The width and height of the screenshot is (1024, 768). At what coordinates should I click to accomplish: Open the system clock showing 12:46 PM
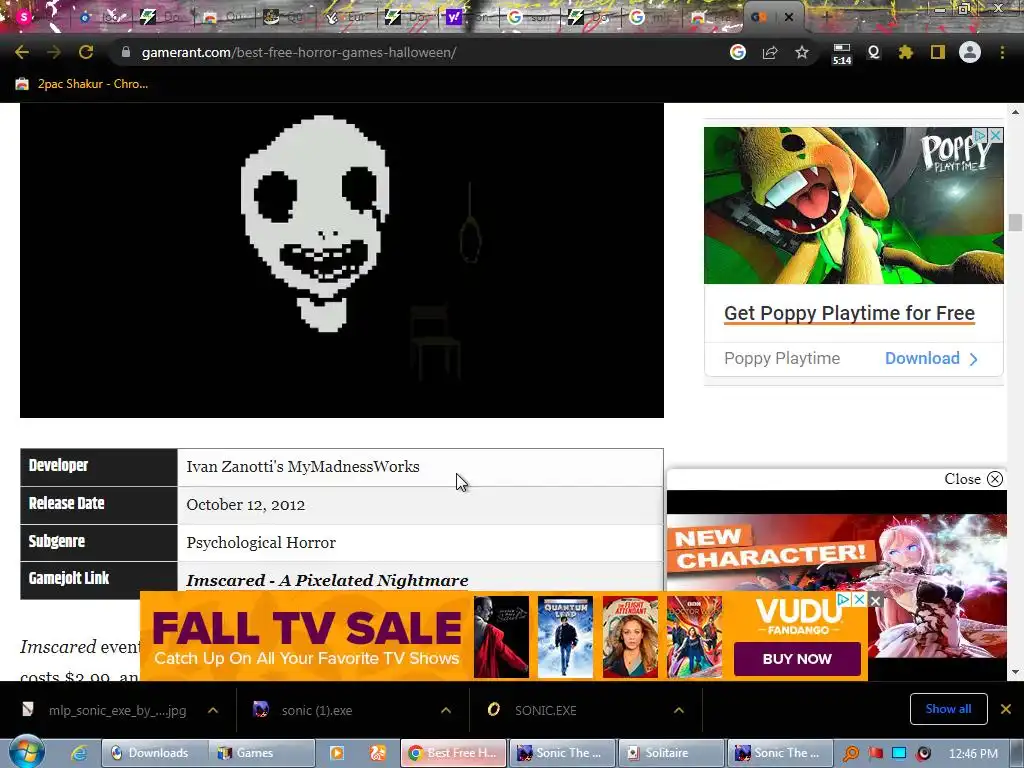[x=973, y=754]
